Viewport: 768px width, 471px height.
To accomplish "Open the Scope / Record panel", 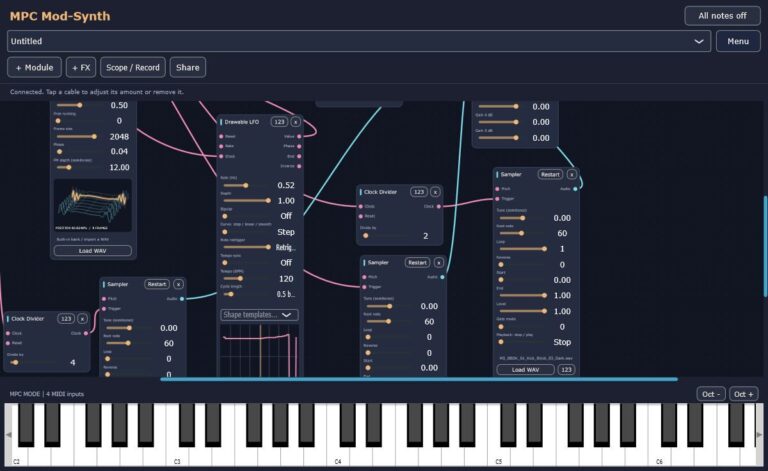I will click(133, 68).
